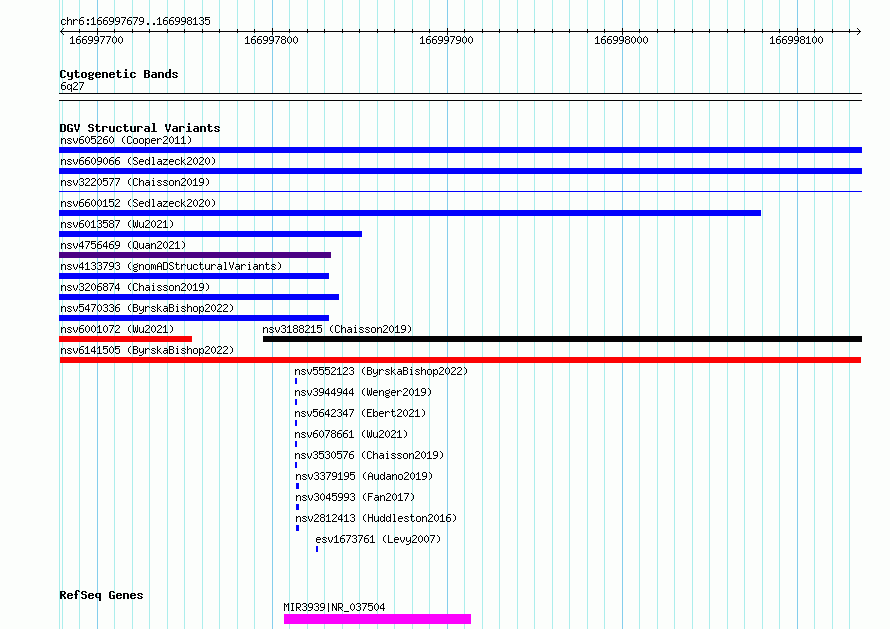This screenshot has height=629, width=890.
Task: Select the nsv3206874 blue variant bar
Action: click(x=199, y=297)
